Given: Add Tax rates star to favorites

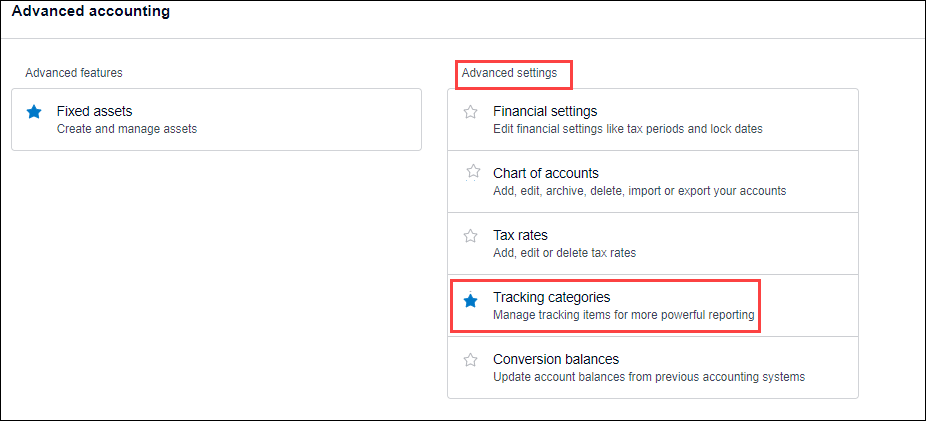Looking at the screenshot, I should (470, 236).
